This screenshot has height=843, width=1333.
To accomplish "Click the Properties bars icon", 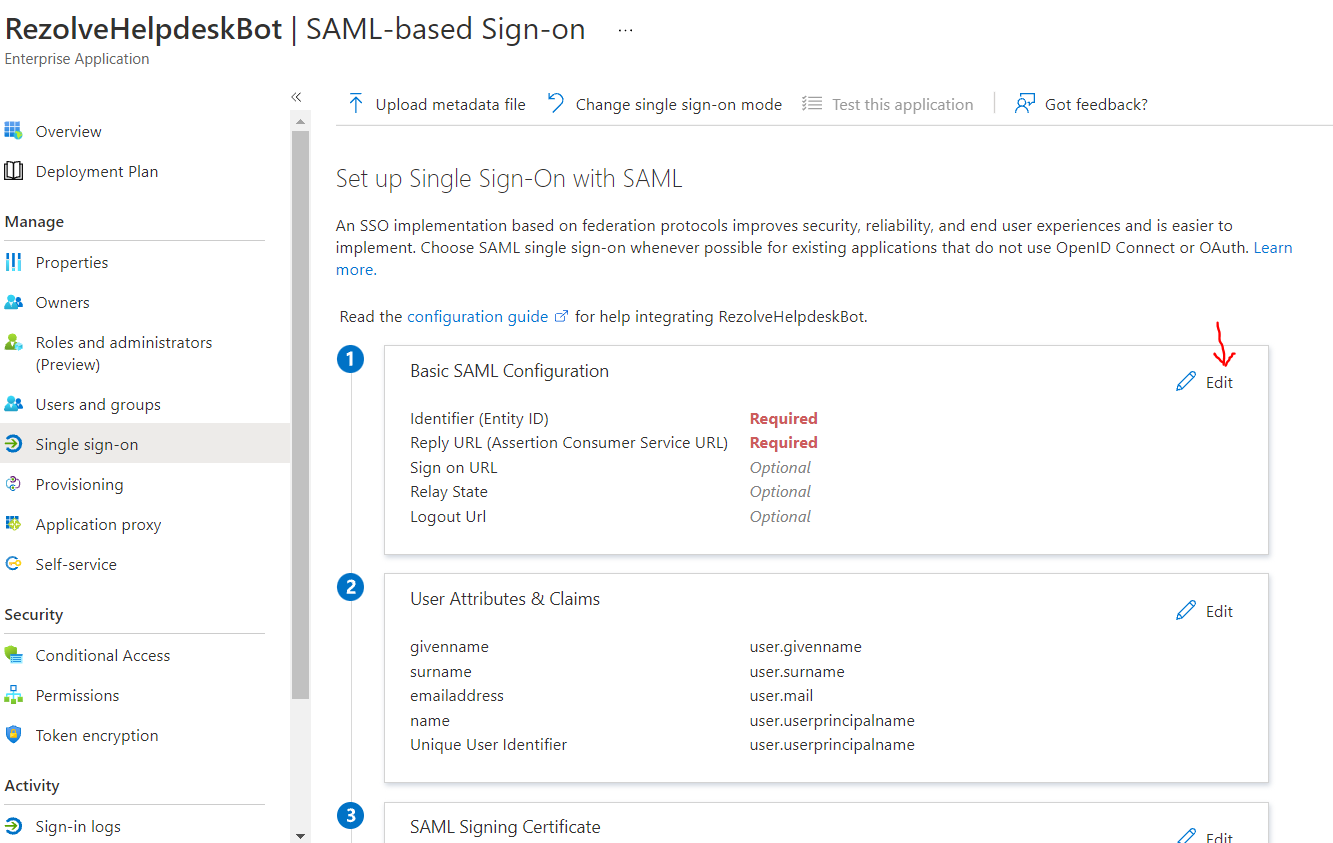I will (13, 262).
